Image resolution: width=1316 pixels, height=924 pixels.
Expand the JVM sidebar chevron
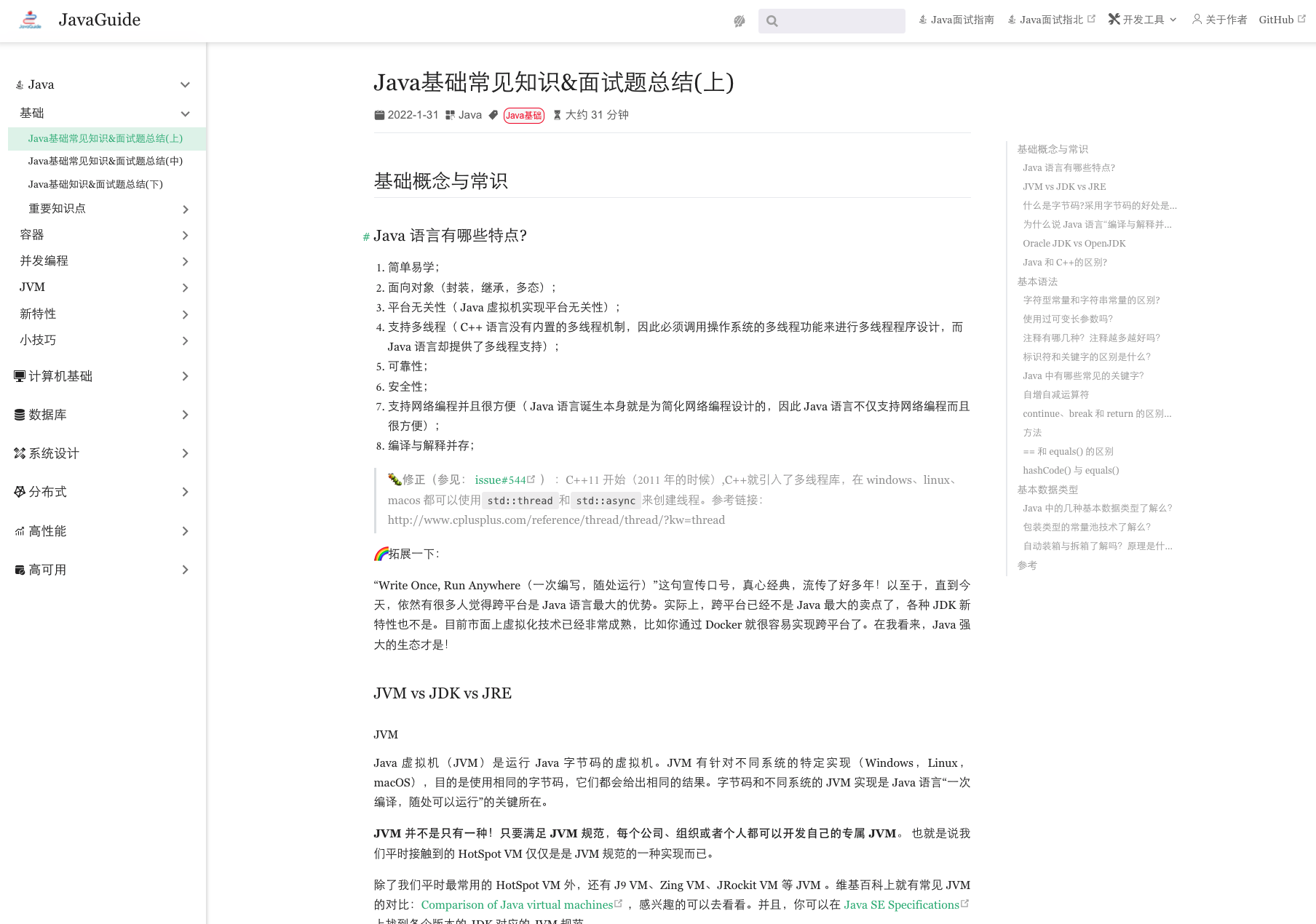(186, 287)
